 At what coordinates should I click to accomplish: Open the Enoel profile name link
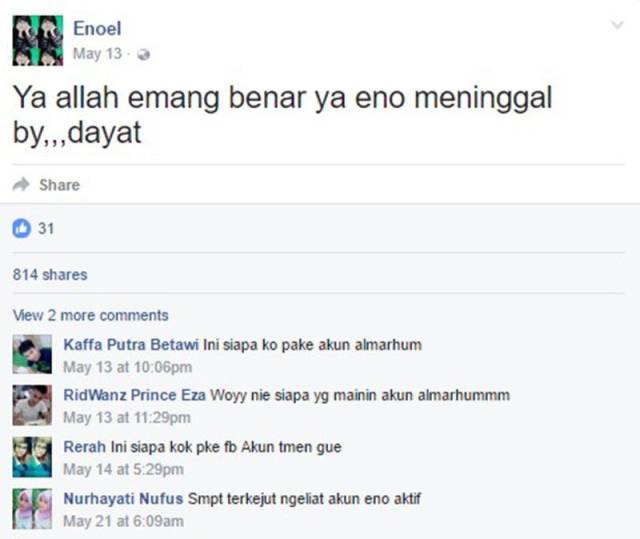point(97,29)
